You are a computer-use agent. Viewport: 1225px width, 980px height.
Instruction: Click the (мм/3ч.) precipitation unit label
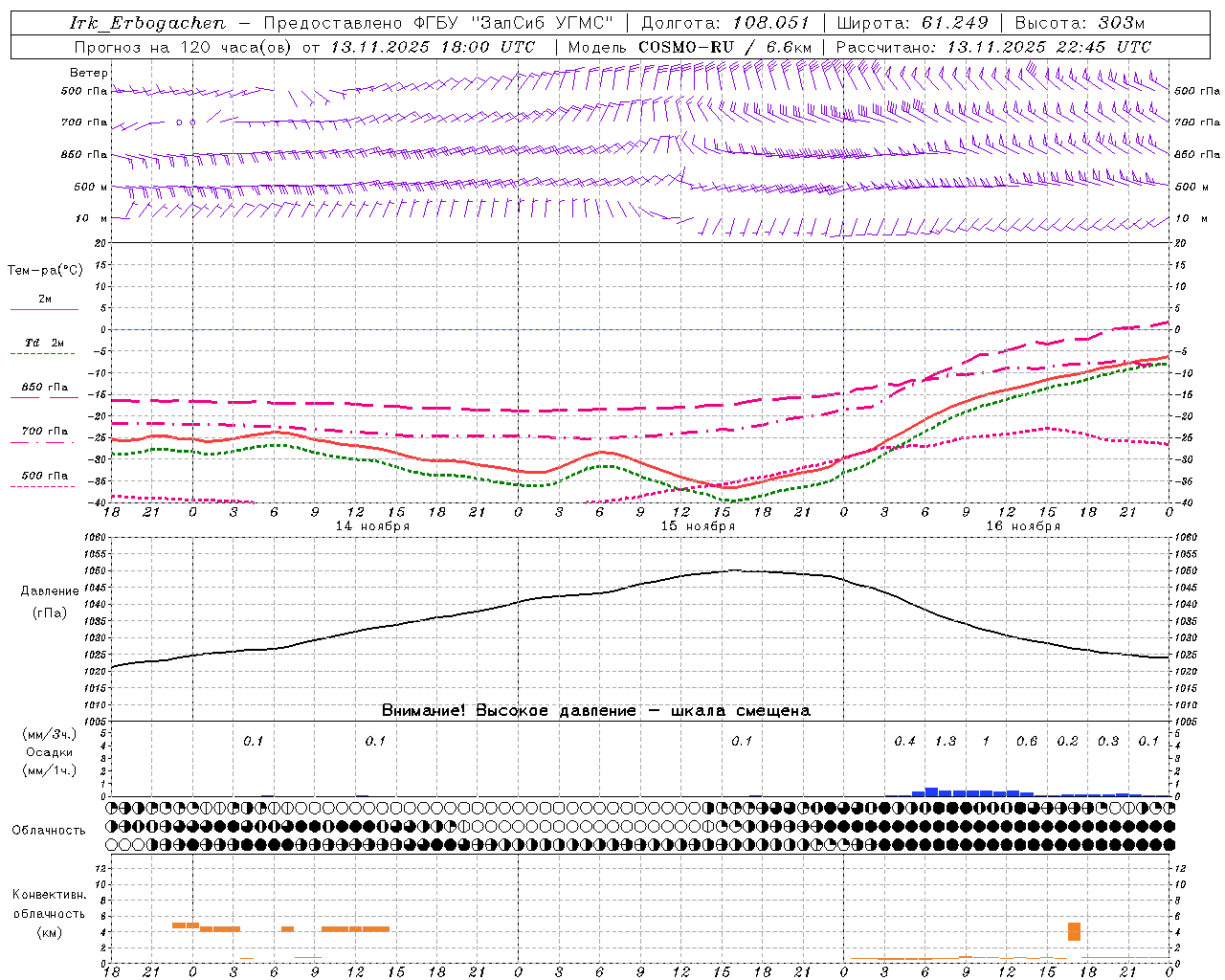coord(49,734)
